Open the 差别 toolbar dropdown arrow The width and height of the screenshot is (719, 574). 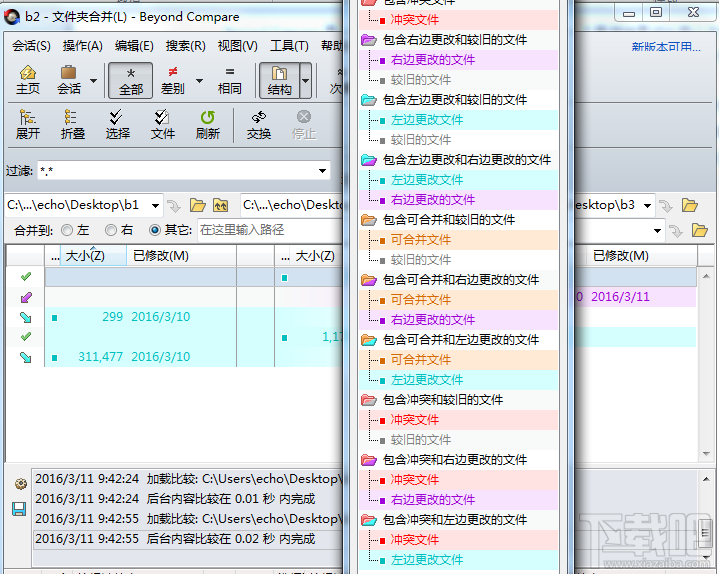tap(199, 81)
